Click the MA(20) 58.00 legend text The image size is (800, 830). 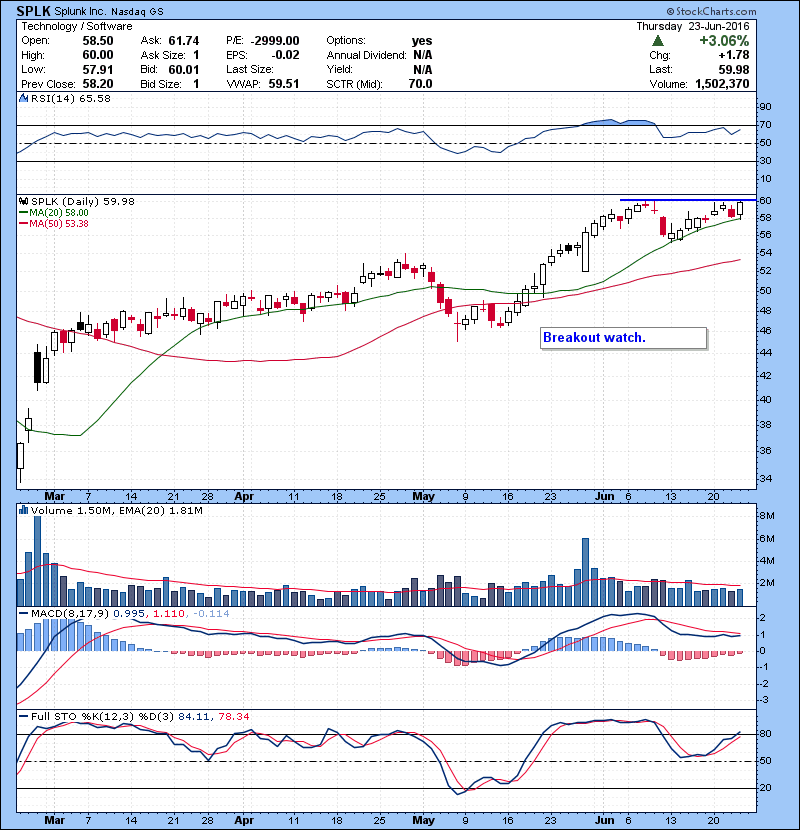click(59, 213)
